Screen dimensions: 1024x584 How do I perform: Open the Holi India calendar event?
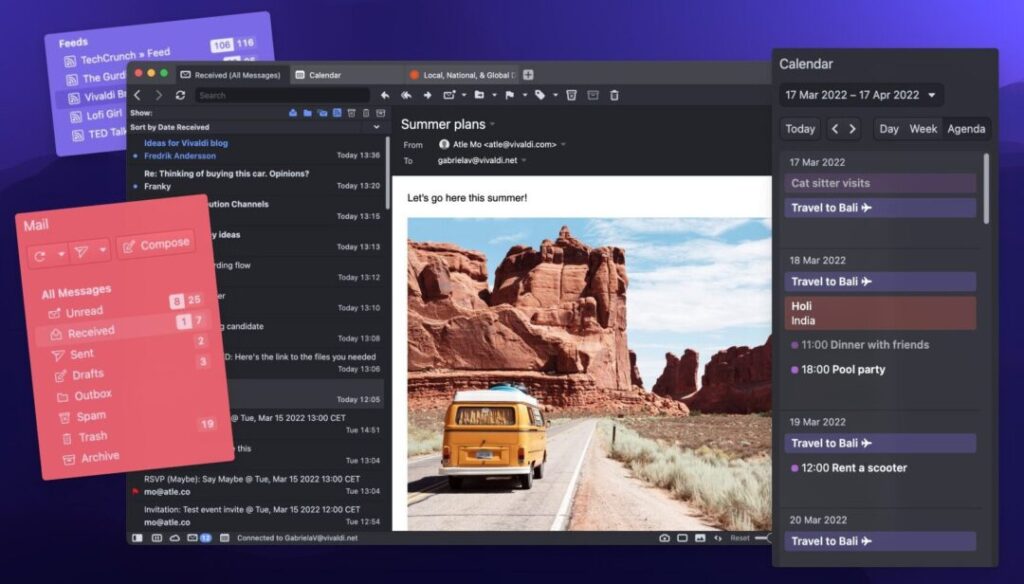[x=880, y=313]
